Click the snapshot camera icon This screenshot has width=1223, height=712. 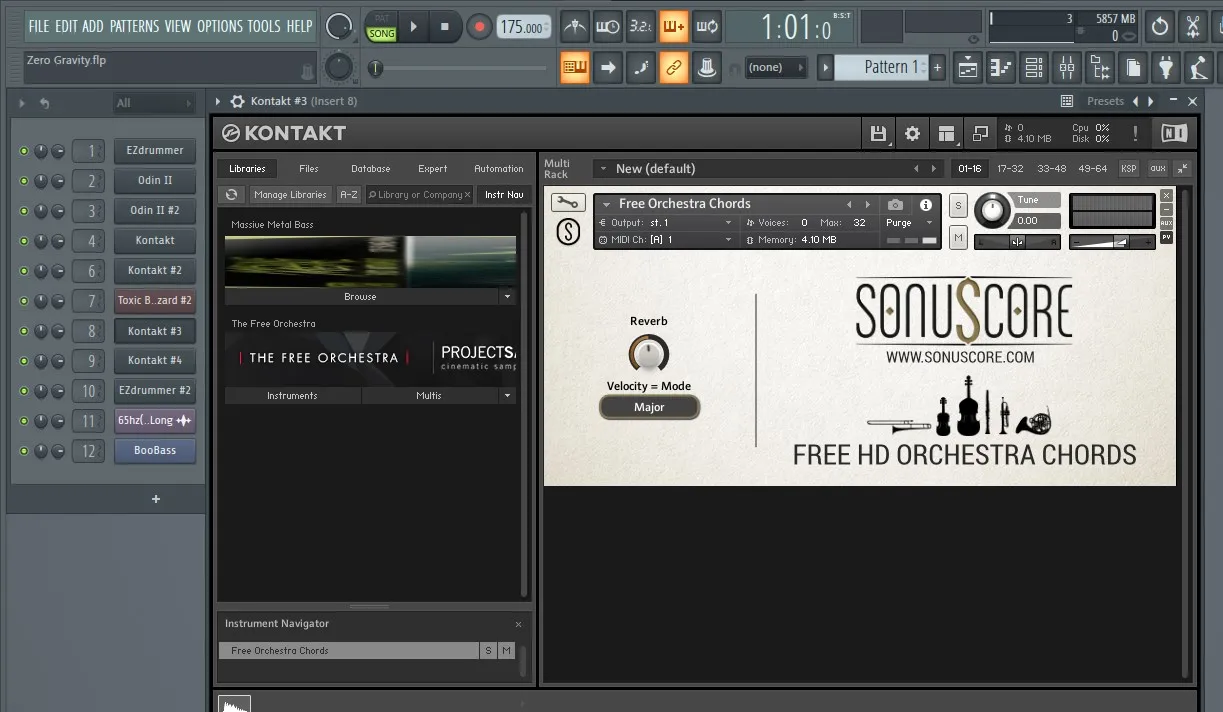[896, 204]
